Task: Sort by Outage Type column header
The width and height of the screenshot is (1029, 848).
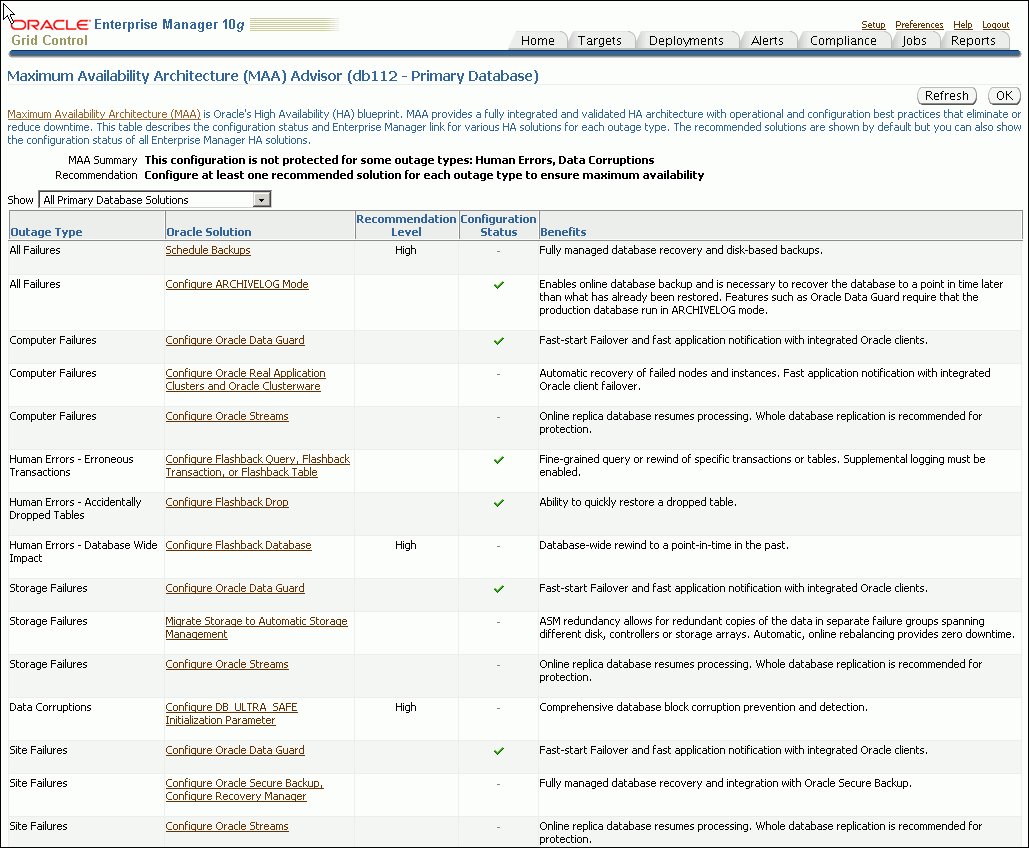Action: (46, 232)
